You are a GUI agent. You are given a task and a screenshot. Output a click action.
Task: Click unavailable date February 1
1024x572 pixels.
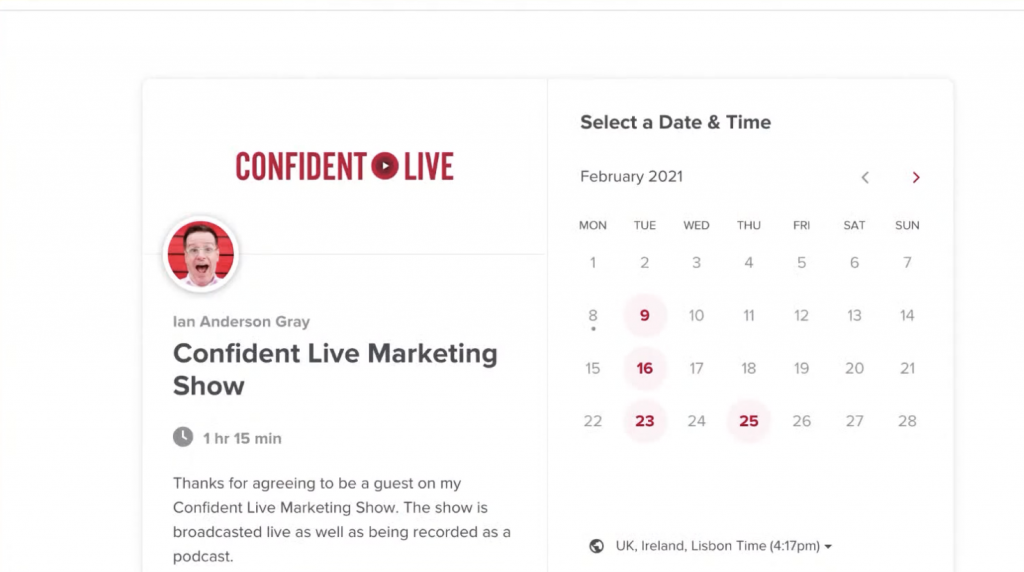[592, 263]
